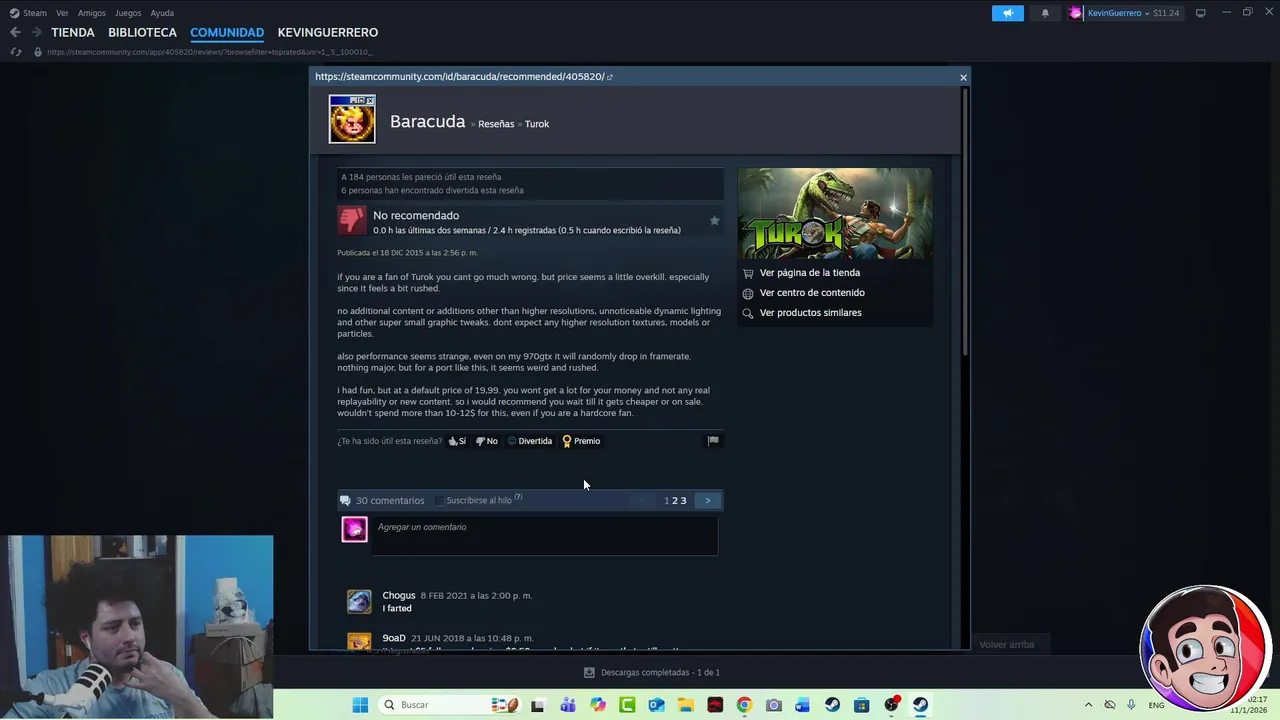Click the shopping cart icon for store page
The image size is (1280, 720).
pyautogui.click(x=748, y=273)
